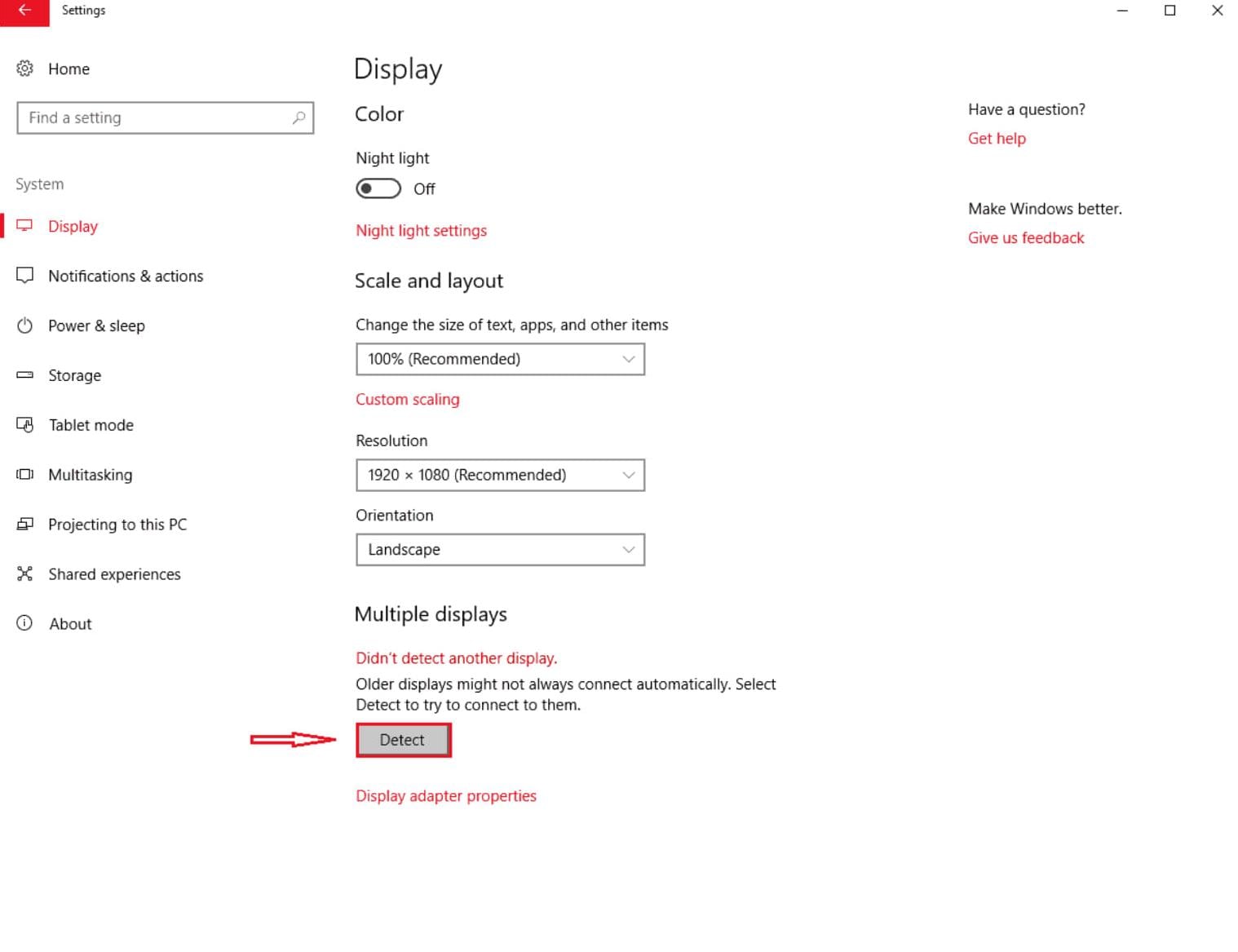Open the About page
This screenshot has width=1238, height=952.
[70, 624]
